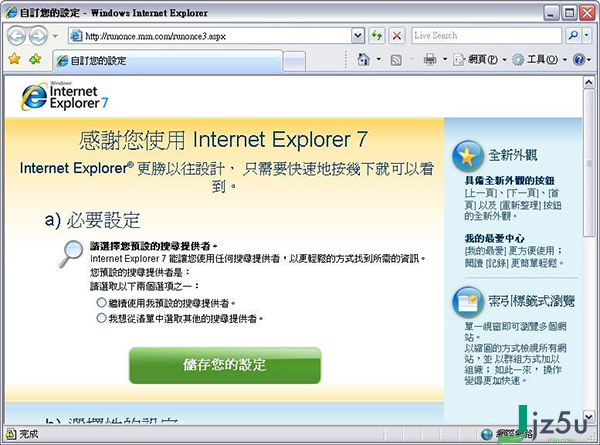Click the Live Search magnifier button
Image resolution: width=600 pixels, height=445 pixels.
pos(573,36)
